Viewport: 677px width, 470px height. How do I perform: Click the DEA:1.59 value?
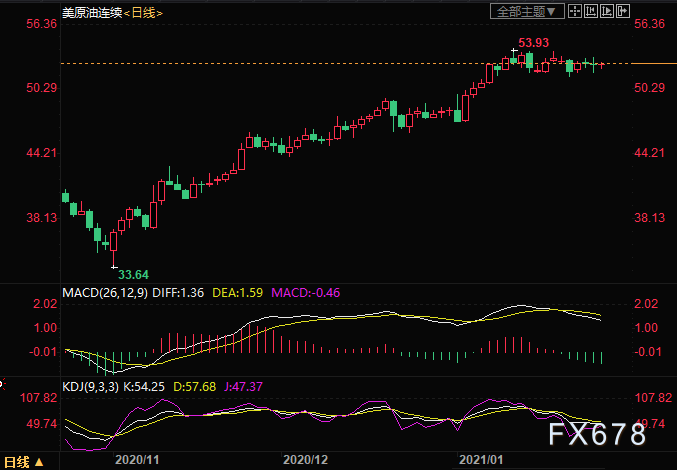(x=237, y=293)
